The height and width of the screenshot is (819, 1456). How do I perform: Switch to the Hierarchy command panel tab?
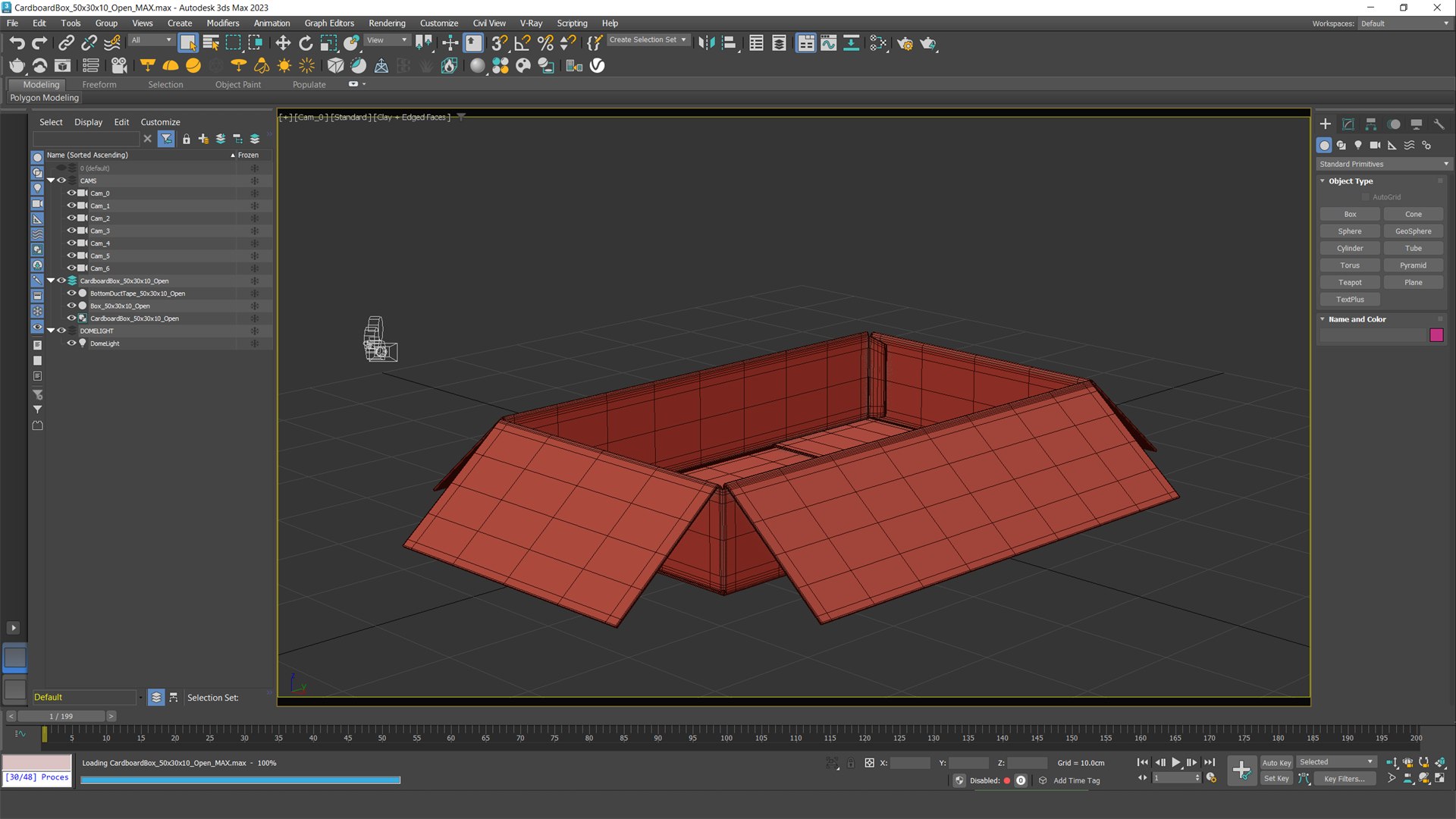(x=1371, y=124)
